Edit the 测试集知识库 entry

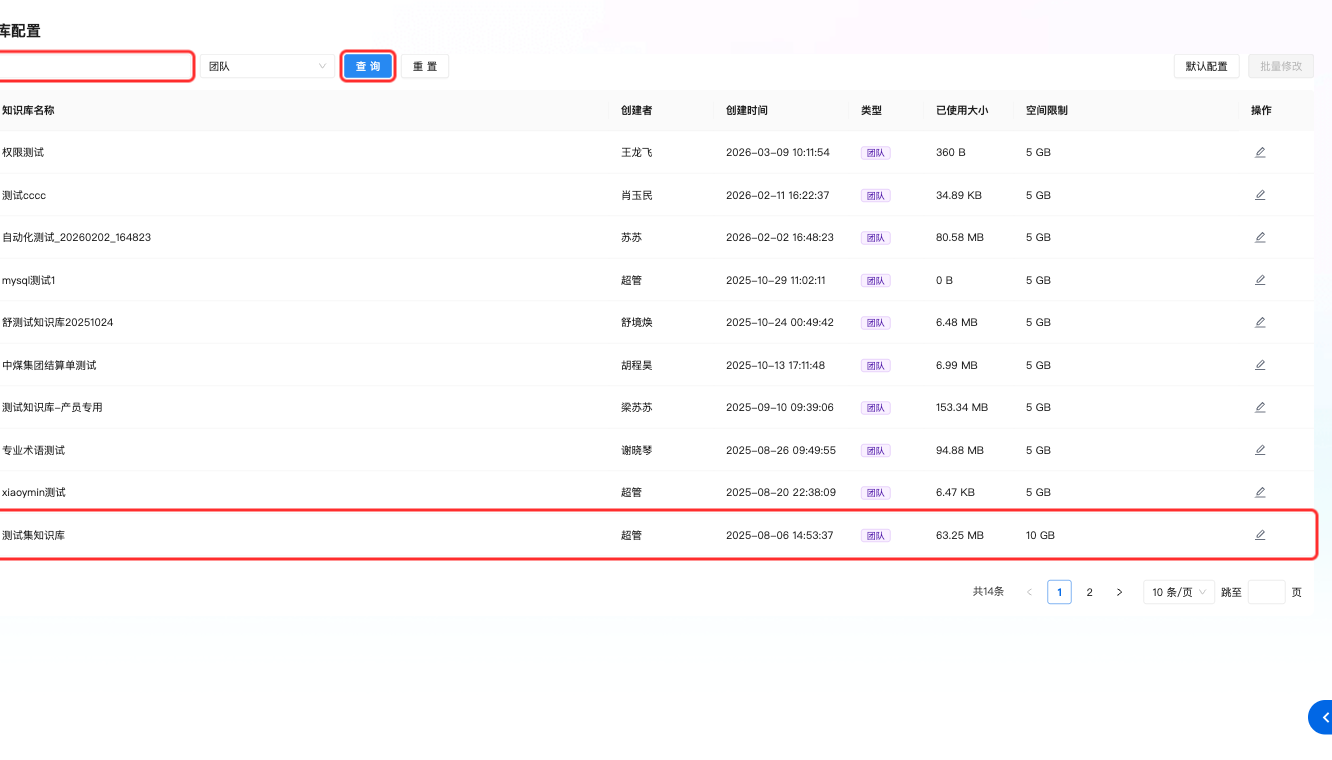click(x=1260, y=535)
